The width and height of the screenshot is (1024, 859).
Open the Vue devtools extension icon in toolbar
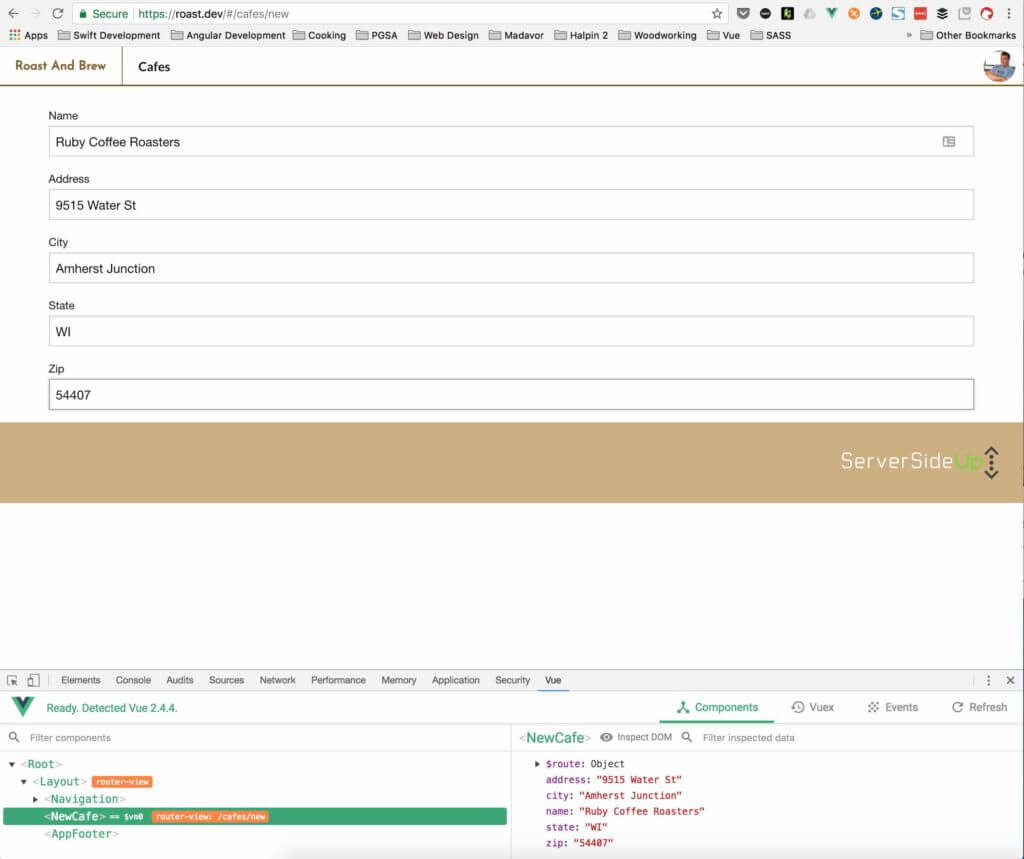point(831,13)
